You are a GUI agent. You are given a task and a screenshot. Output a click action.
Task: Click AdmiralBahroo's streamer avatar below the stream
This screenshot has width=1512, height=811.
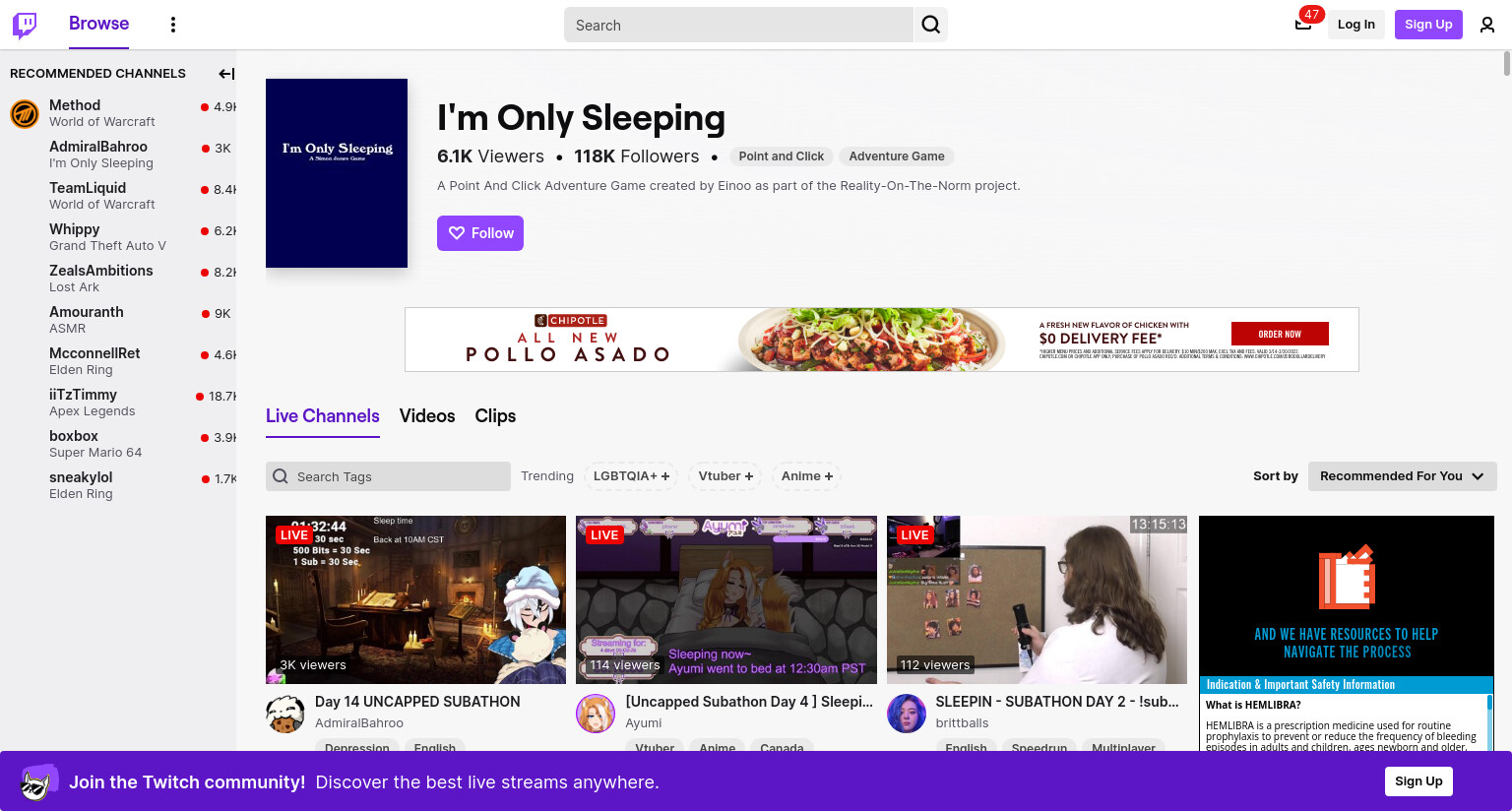click(x=285, y=714)
